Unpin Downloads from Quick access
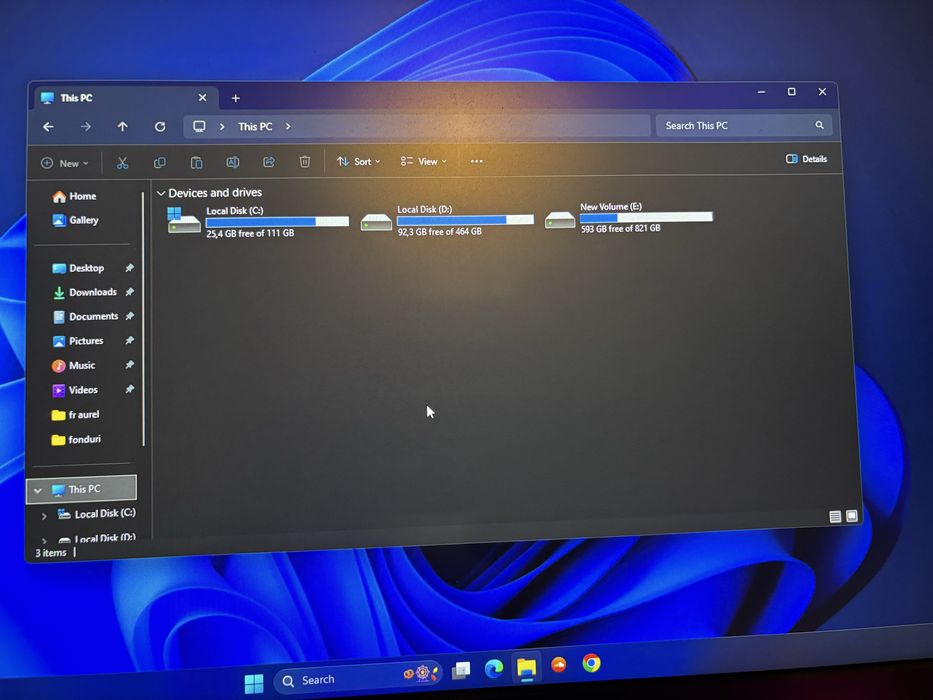The image size is (933, 700). point(129,292)
